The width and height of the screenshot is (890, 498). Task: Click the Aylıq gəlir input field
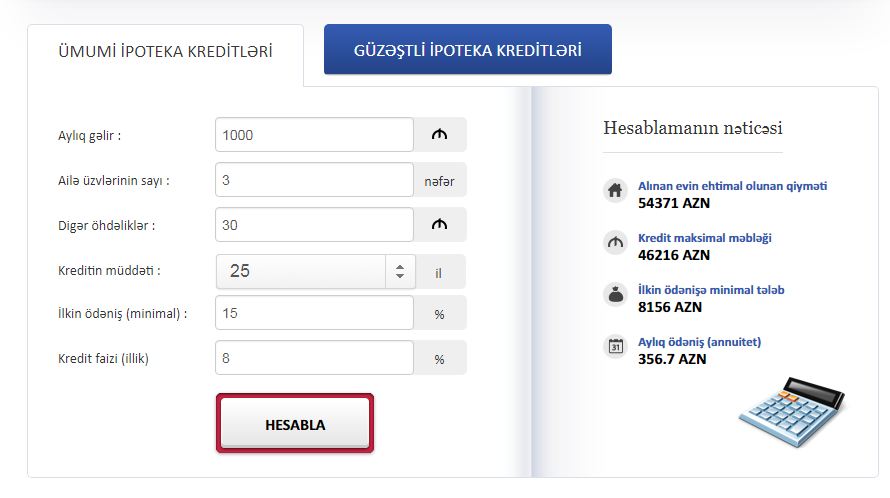coord(314,135)
